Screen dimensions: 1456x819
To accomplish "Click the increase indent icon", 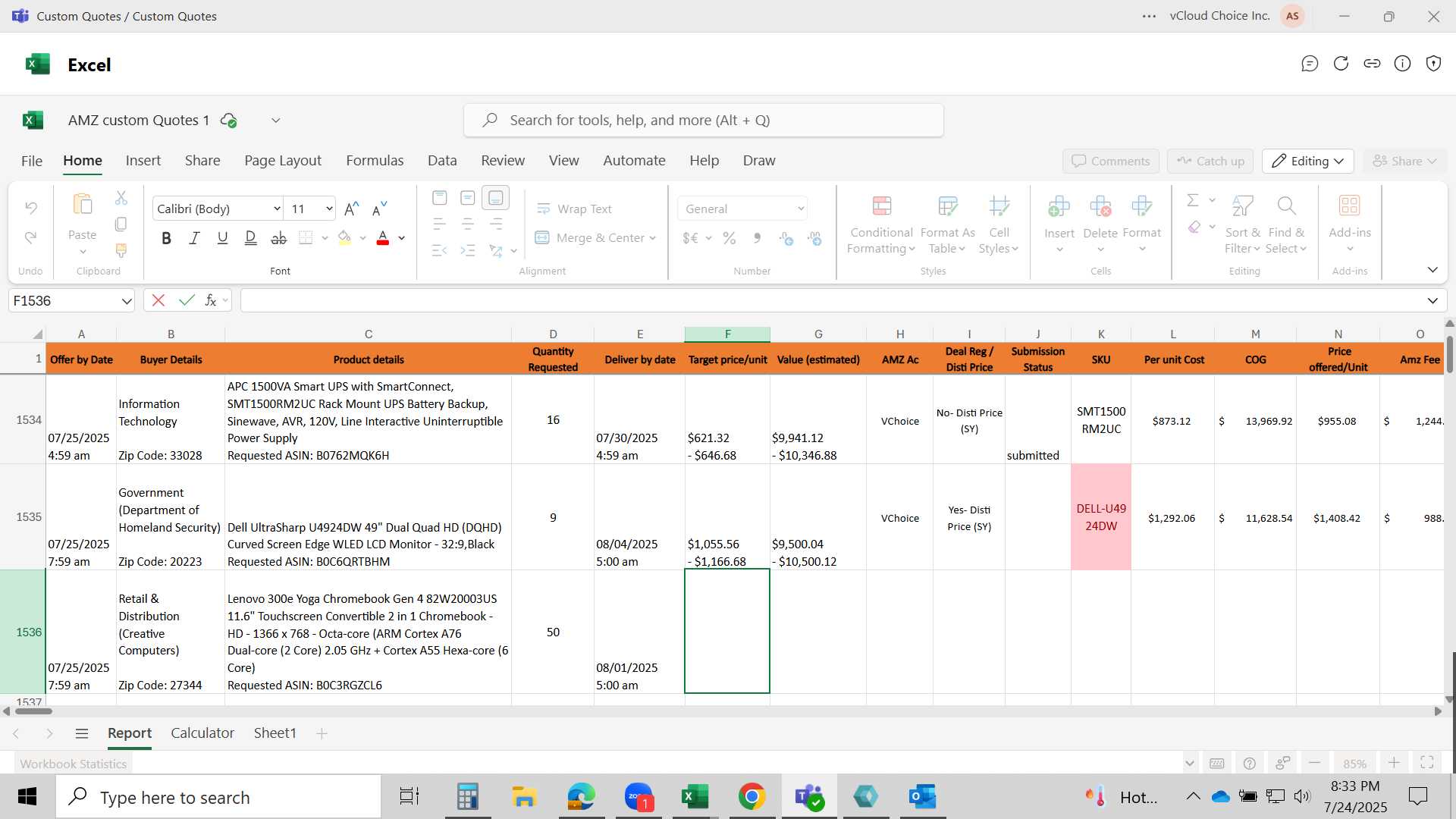I will (468, 250).
